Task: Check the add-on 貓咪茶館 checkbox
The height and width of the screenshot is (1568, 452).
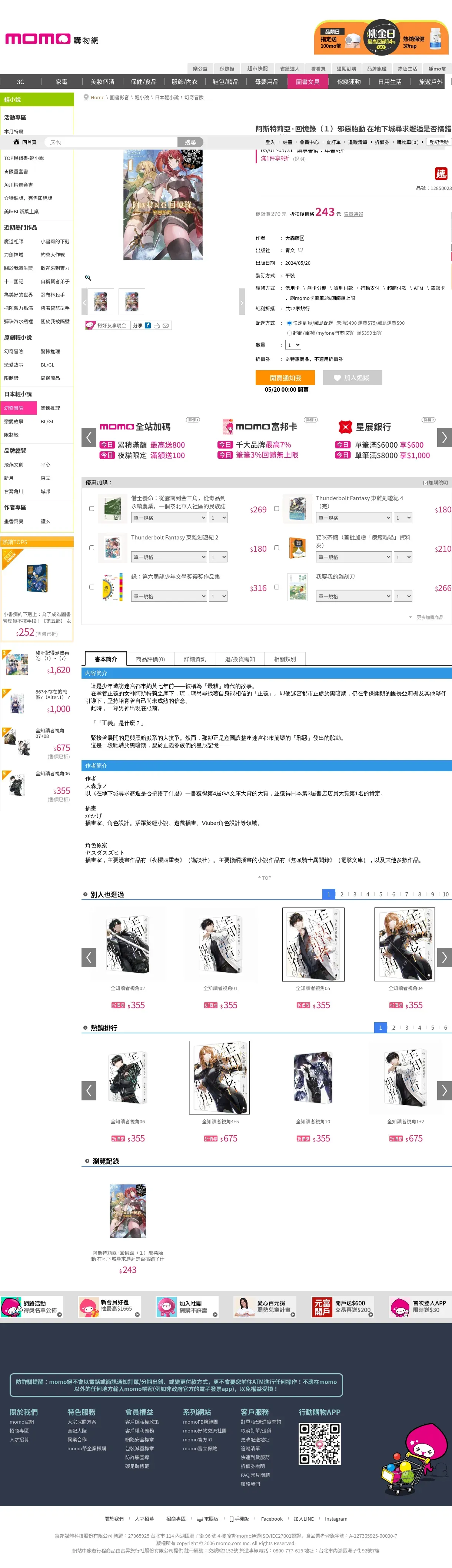Action: pyautogui.click(x=276, y=548)
